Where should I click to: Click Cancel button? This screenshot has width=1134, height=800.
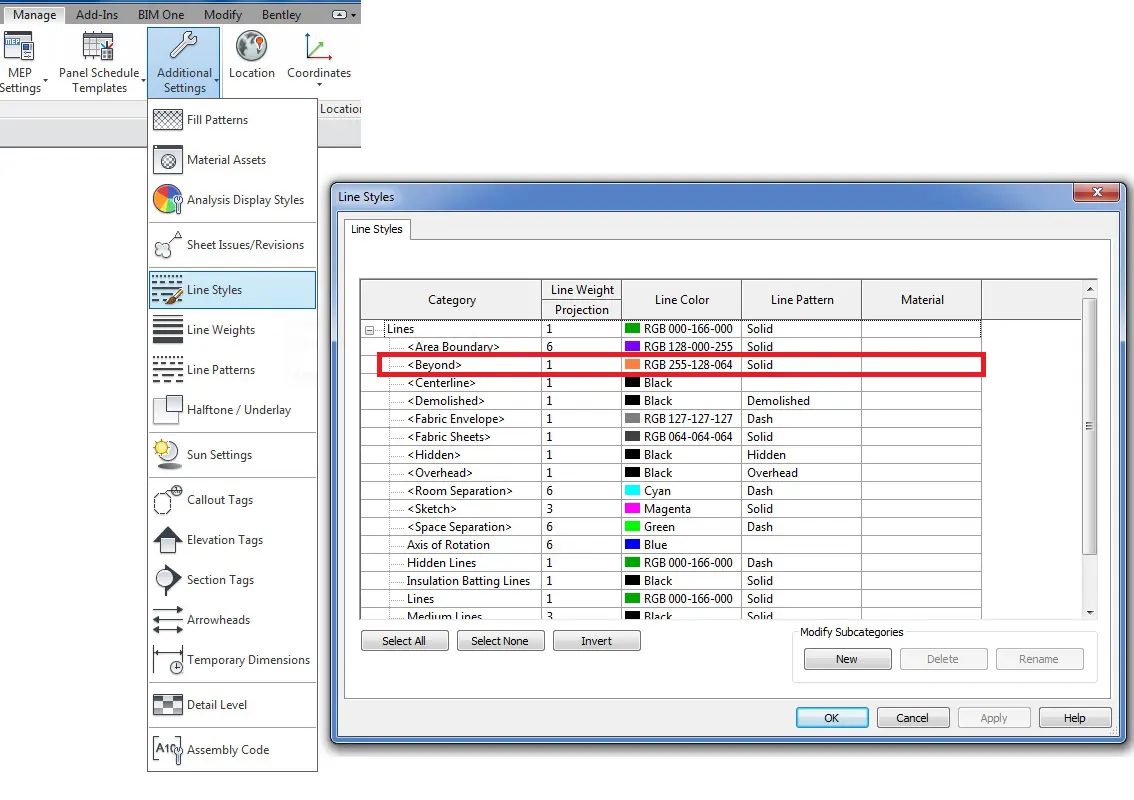coord(913,718)
